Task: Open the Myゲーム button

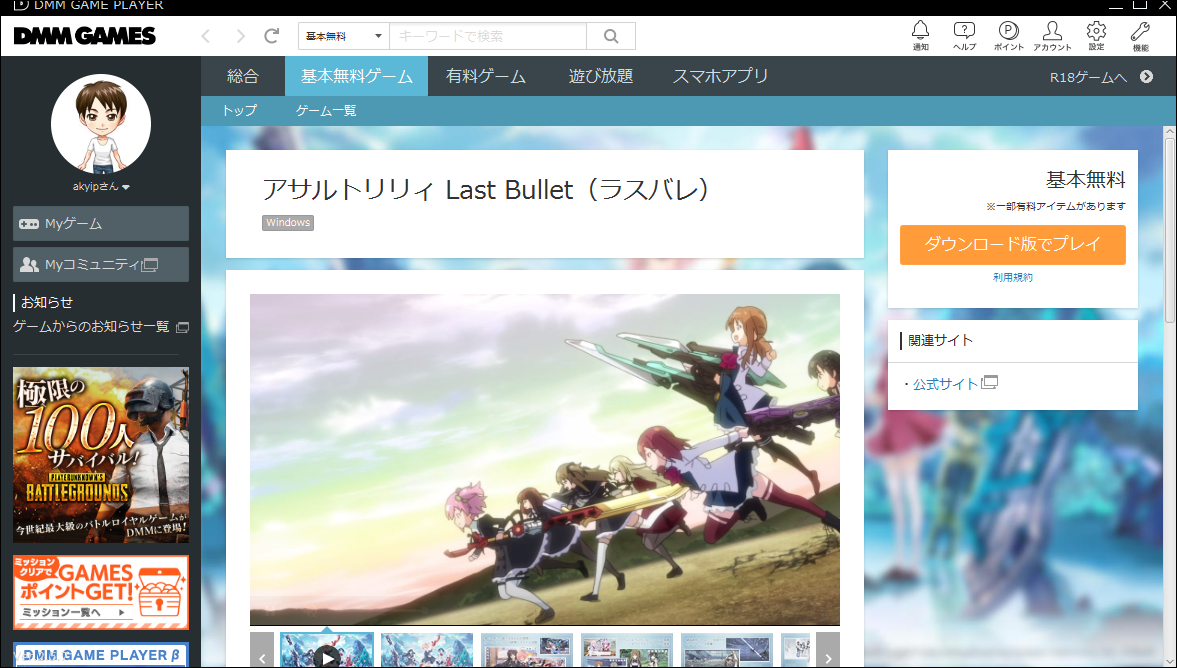Action: 101,224
